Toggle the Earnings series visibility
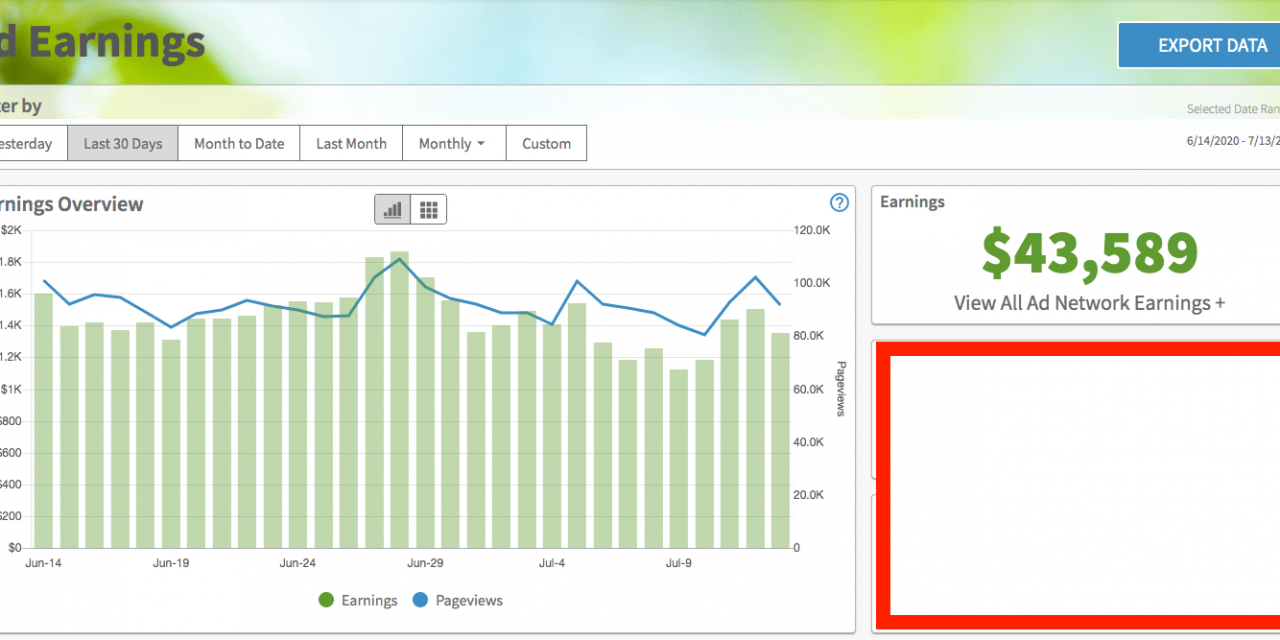This screenshot has height=640, width=1280. (358, 600)
